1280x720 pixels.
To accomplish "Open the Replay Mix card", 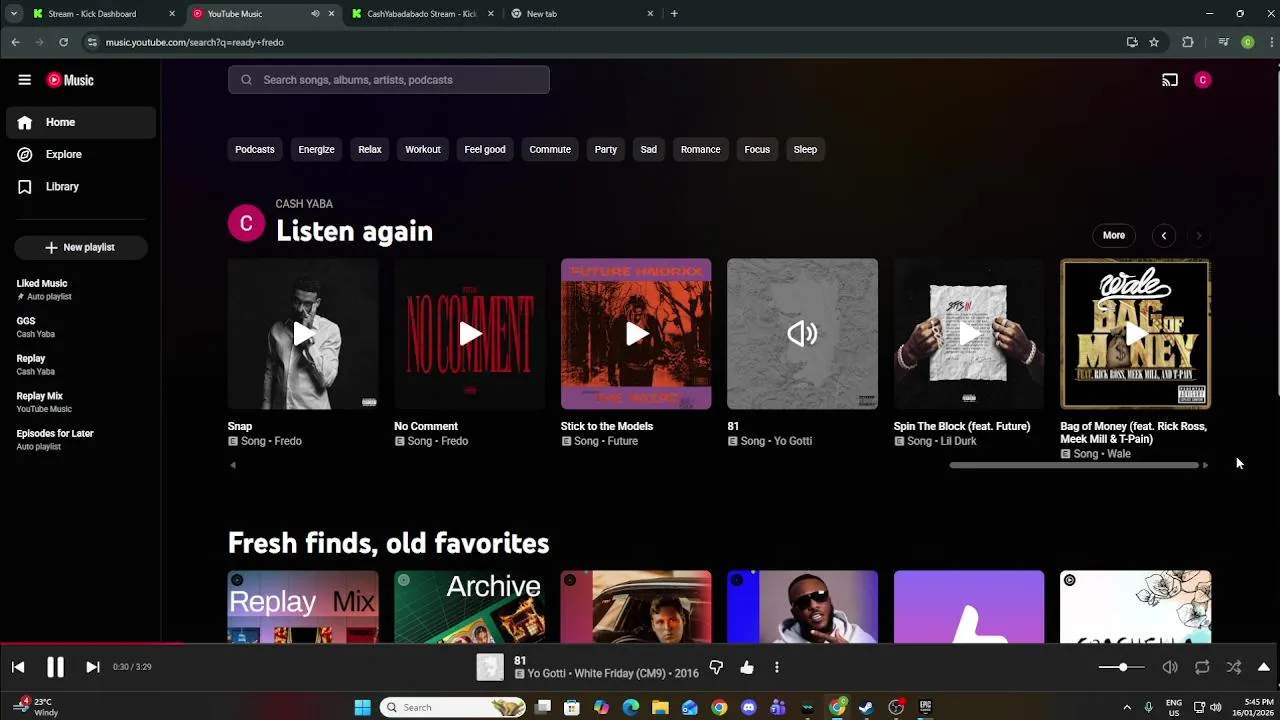I will pos(303,607).
